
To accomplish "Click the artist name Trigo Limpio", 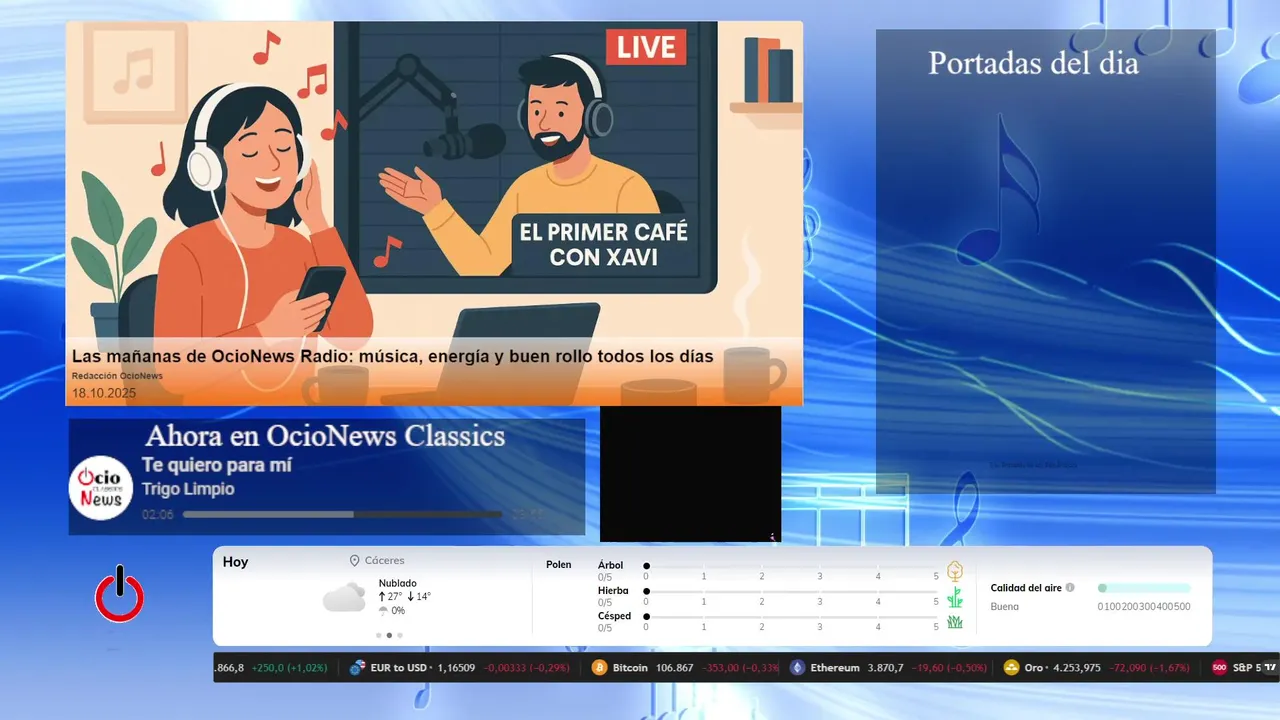I will pyautogui.click(x=188, y=489).
